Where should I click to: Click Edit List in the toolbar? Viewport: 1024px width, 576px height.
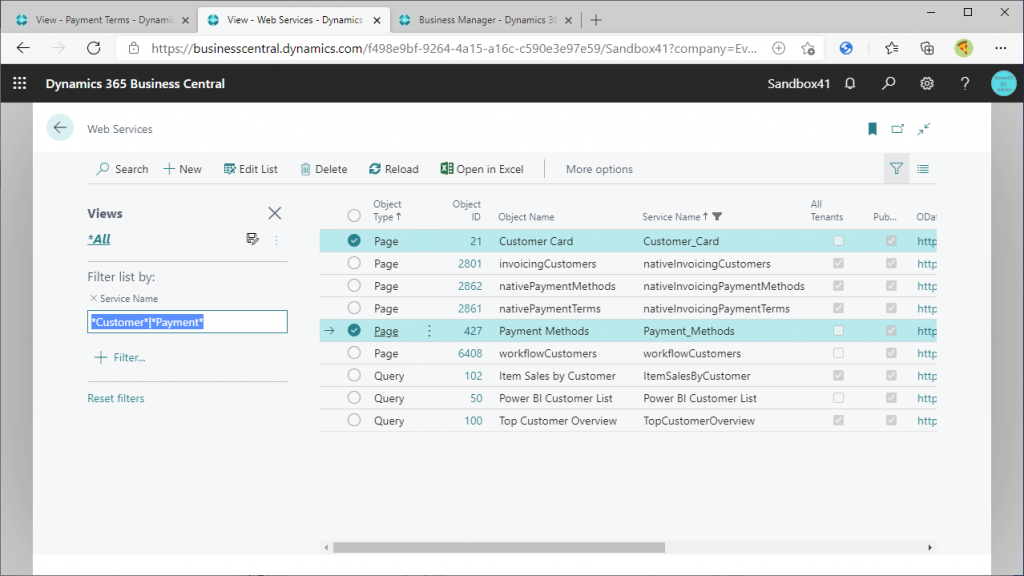251,169
